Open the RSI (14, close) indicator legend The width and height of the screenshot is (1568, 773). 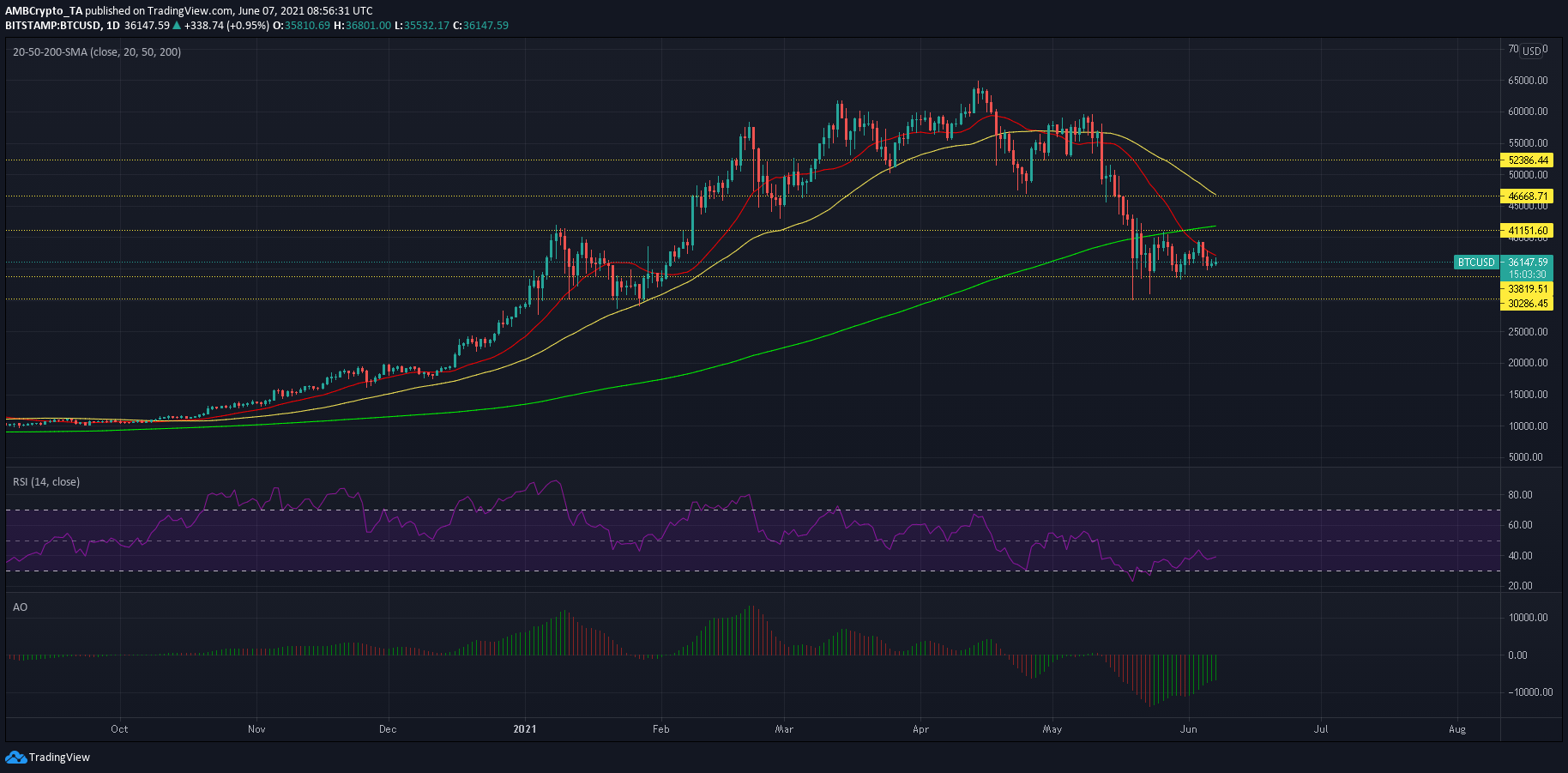tap(46, 482)
